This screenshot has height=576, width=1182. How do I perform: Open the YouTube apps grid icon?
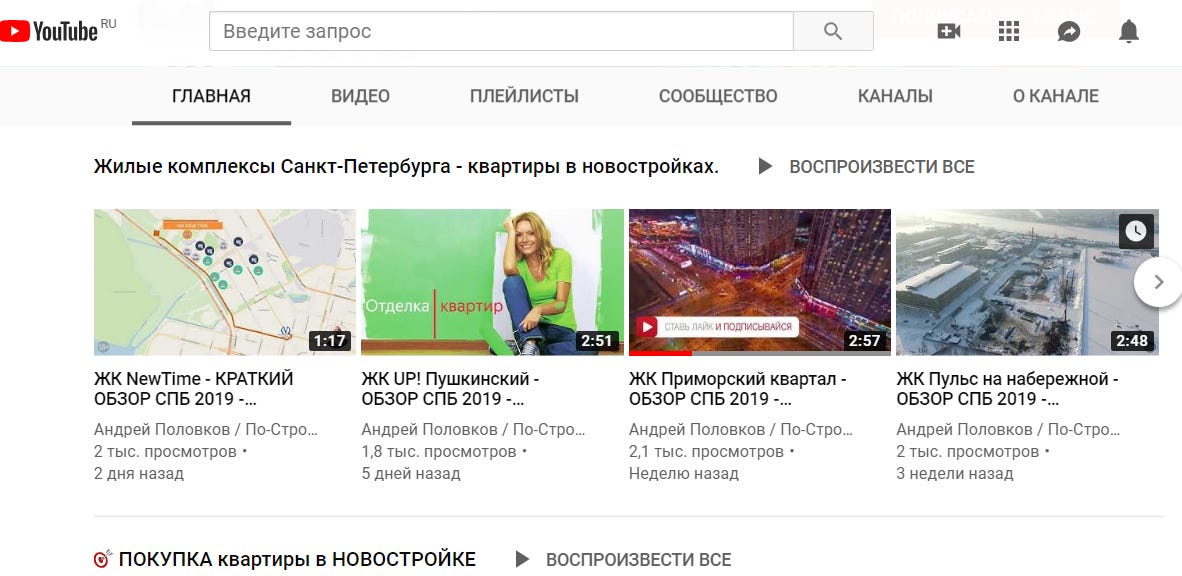tap(1009, 31)
